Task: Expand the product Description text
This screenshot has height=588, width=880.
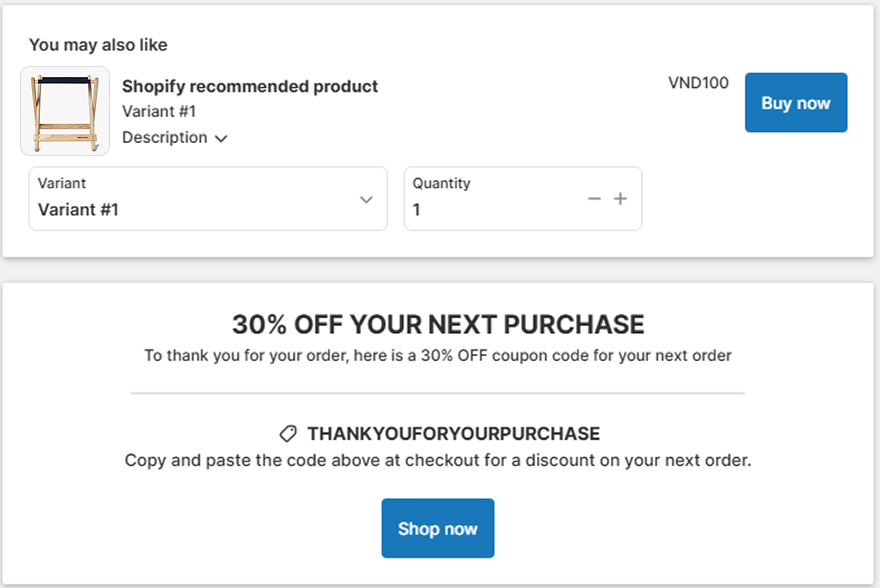Action: (165, 138)
